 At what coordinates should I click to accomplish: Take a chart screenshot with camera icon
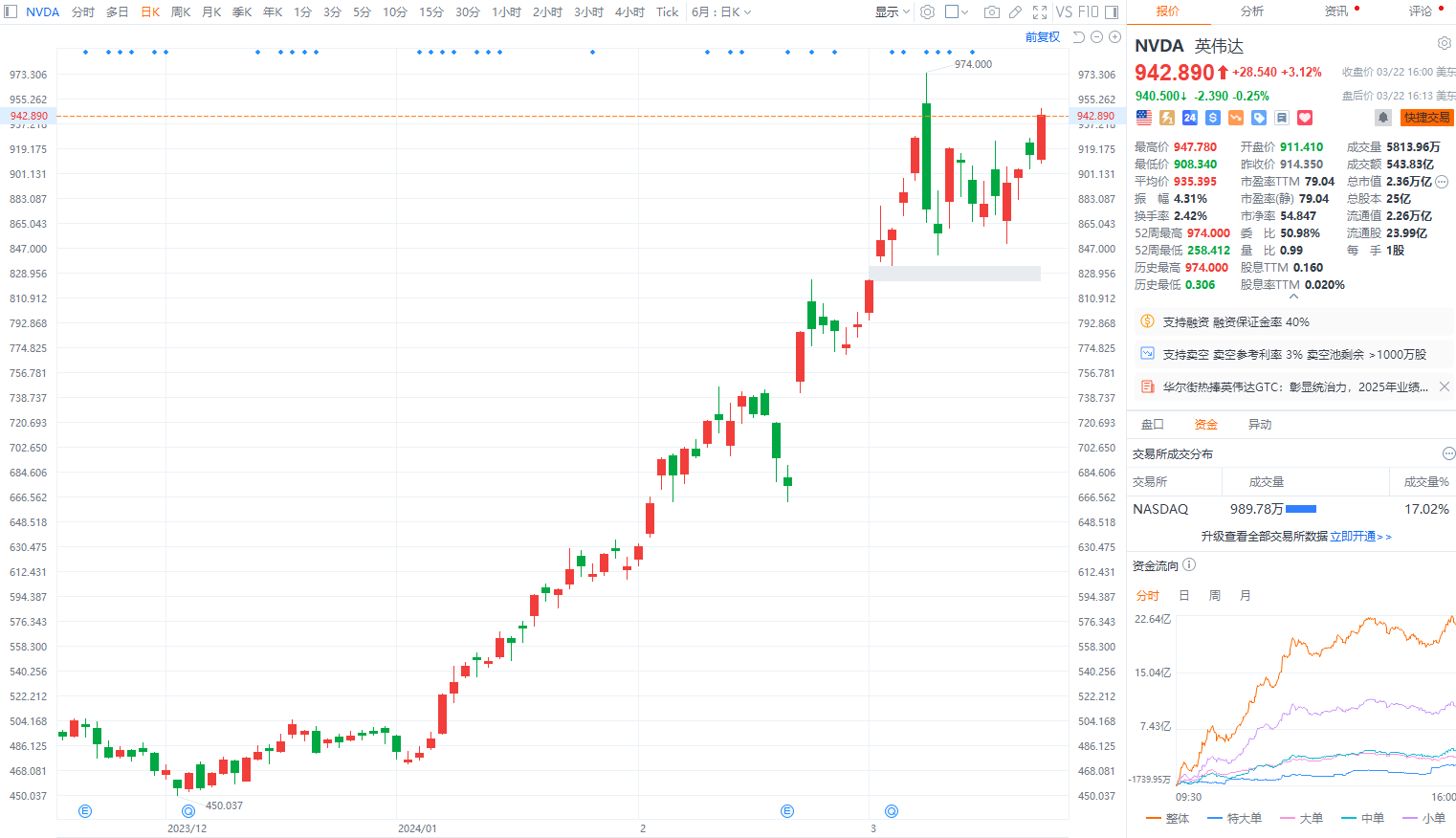(x=992, y=11)
